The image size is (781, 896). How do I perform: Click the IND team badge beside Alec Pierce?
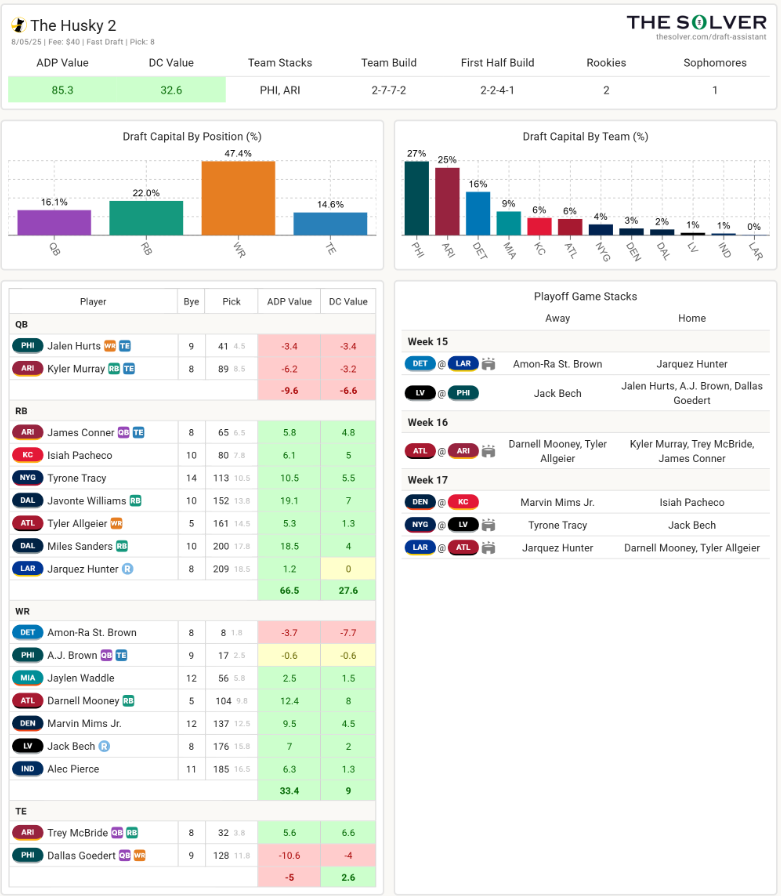click(28, 769)
